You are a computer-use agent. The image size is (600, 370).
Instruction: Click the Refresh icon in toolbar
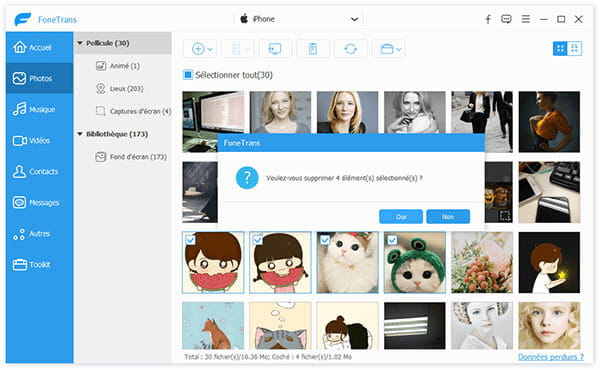click(x=351, y=49)
